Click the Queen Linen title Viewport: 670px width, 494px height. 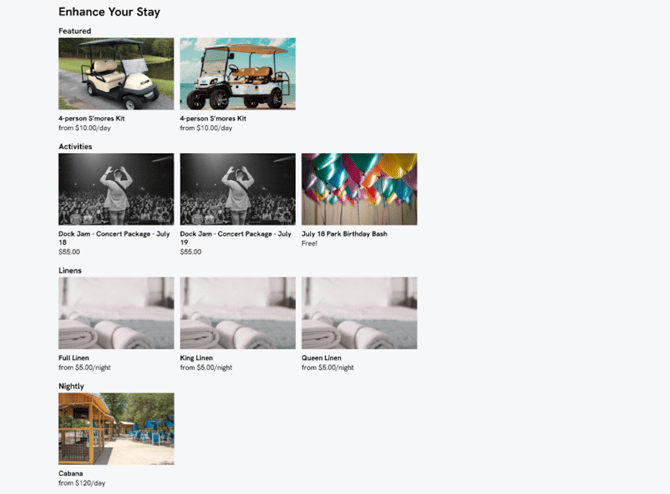coord(321,358)
